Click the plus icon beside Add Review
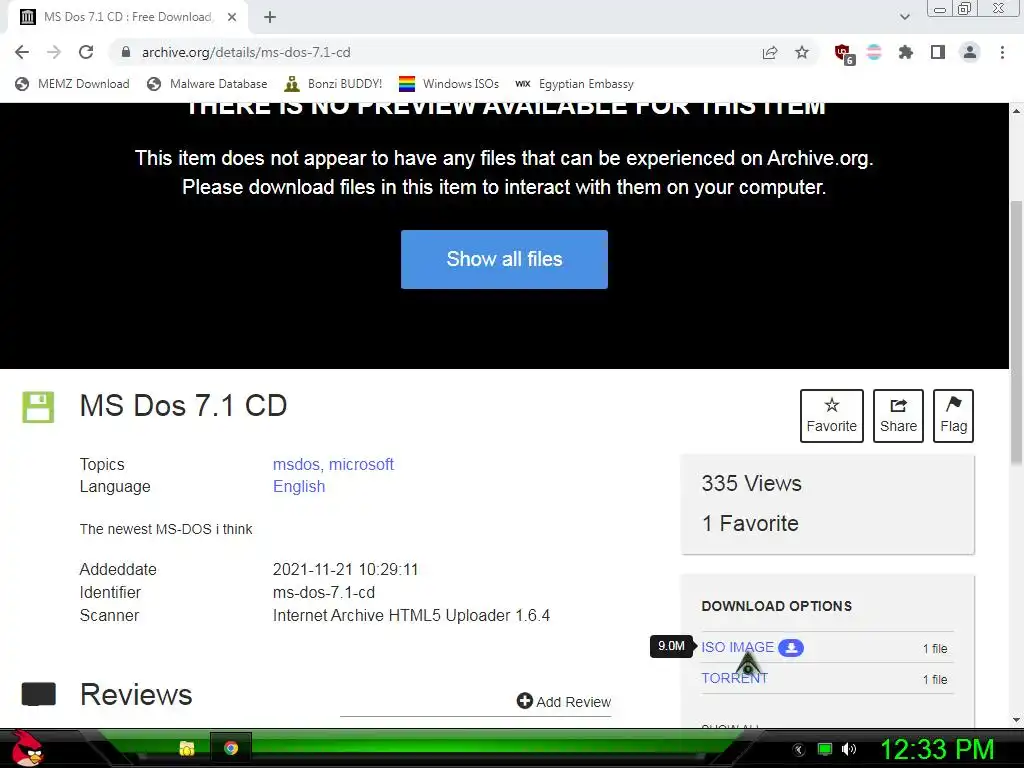 (x=524, y=701)
